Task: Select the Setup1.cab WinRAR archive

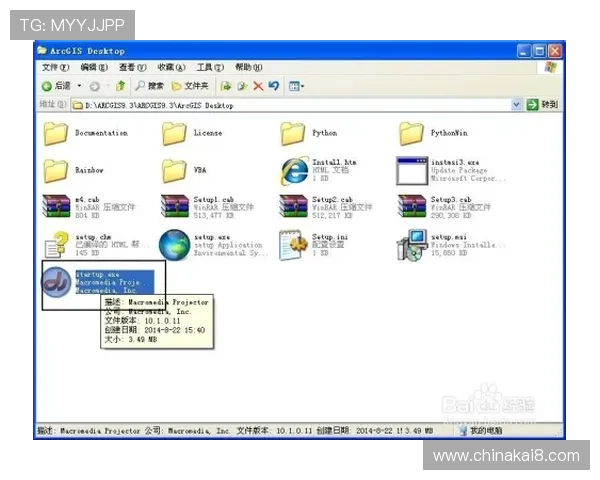Action: point(174,207)
